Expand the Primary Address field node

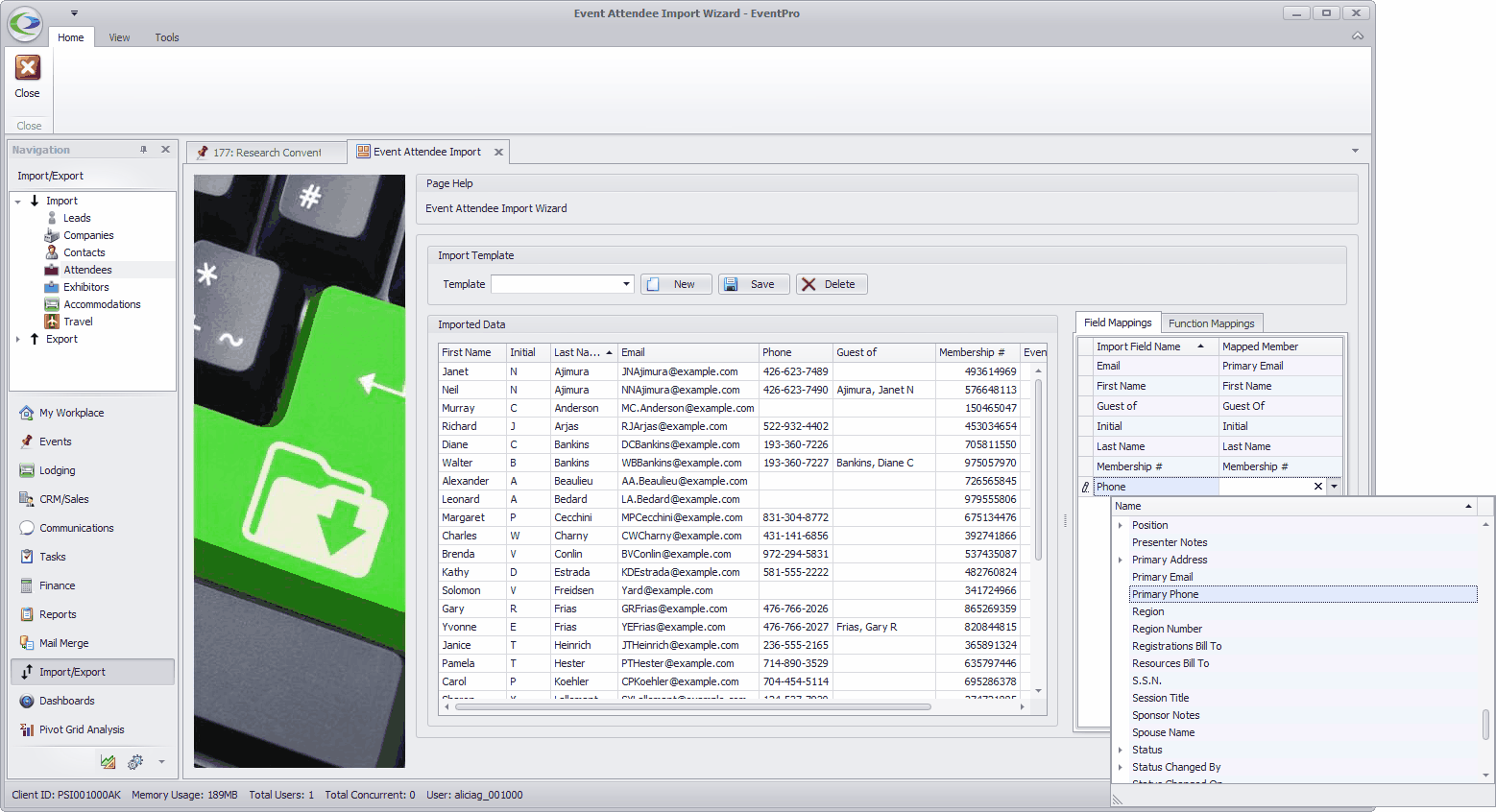click(1120, 560)
